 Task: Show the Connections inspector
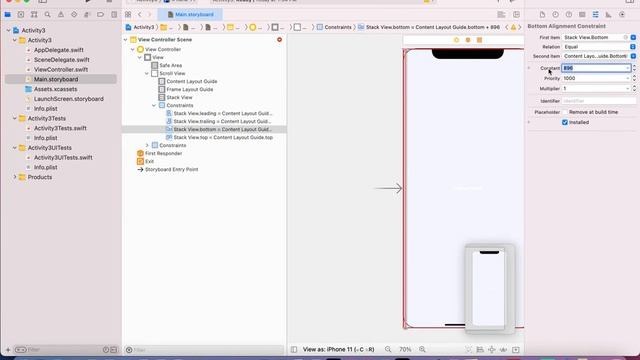pos(622,15)
